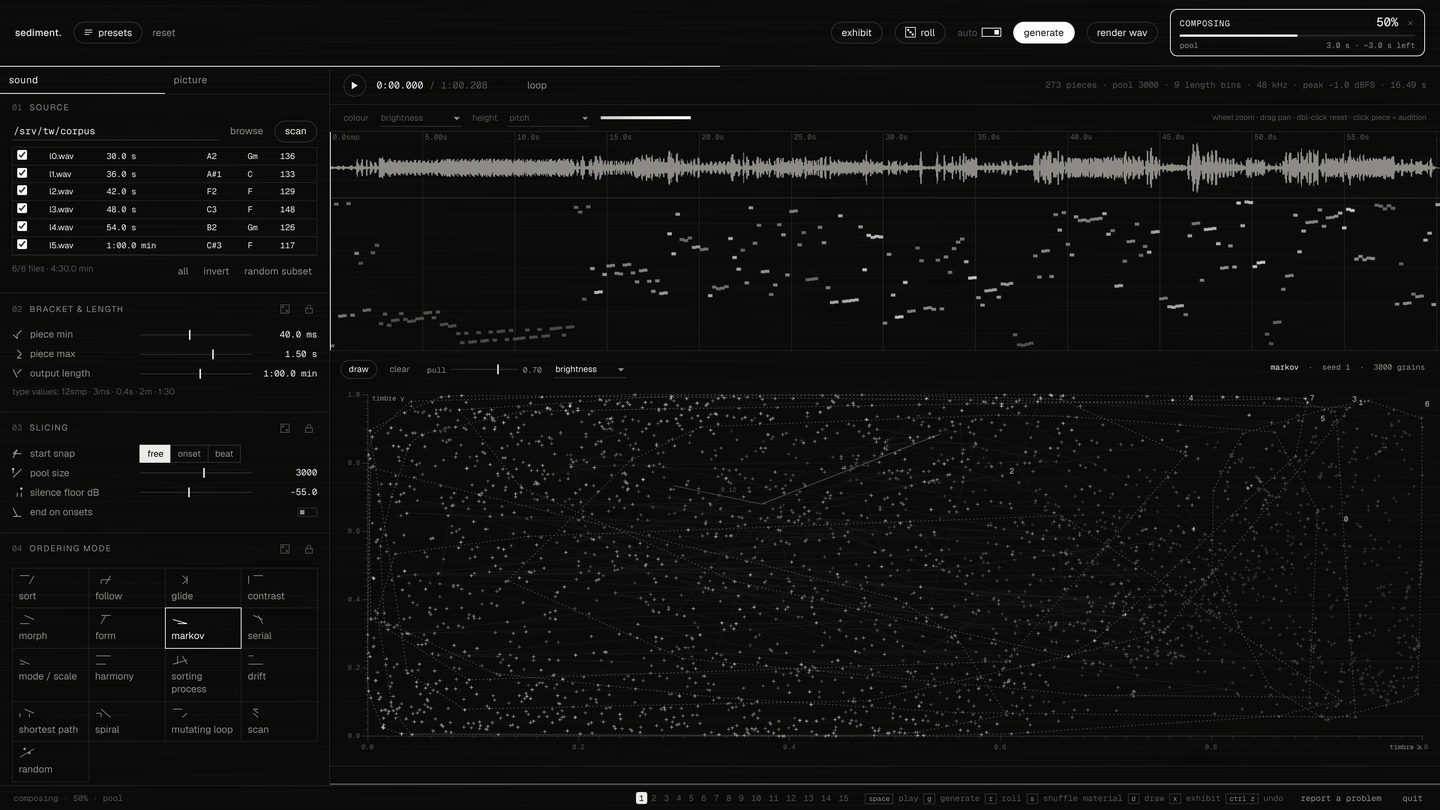This screenshot has height=810, width=1440.
Task: Select the contrast ordering mode
Action: pos(279,588)
